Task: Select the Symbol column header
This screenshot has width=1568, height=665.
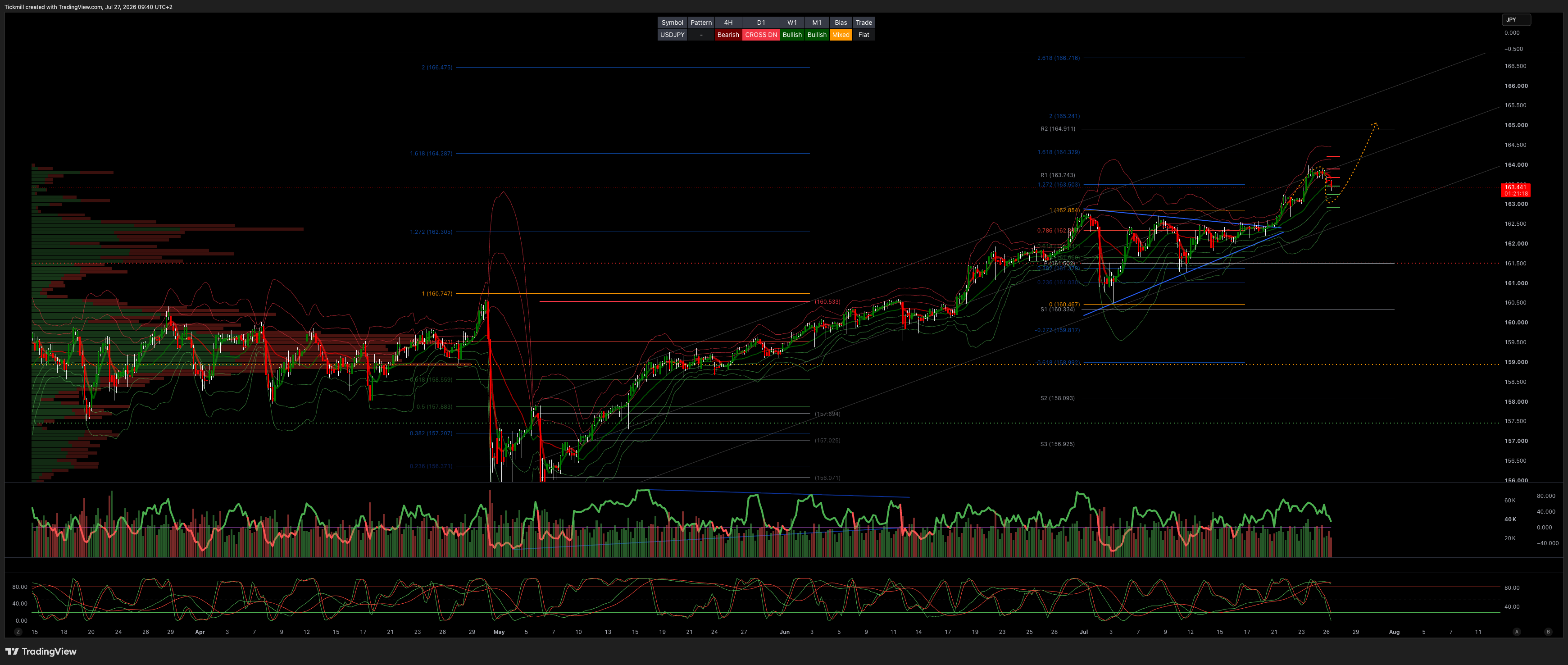Action: click(x=672, y=23)
